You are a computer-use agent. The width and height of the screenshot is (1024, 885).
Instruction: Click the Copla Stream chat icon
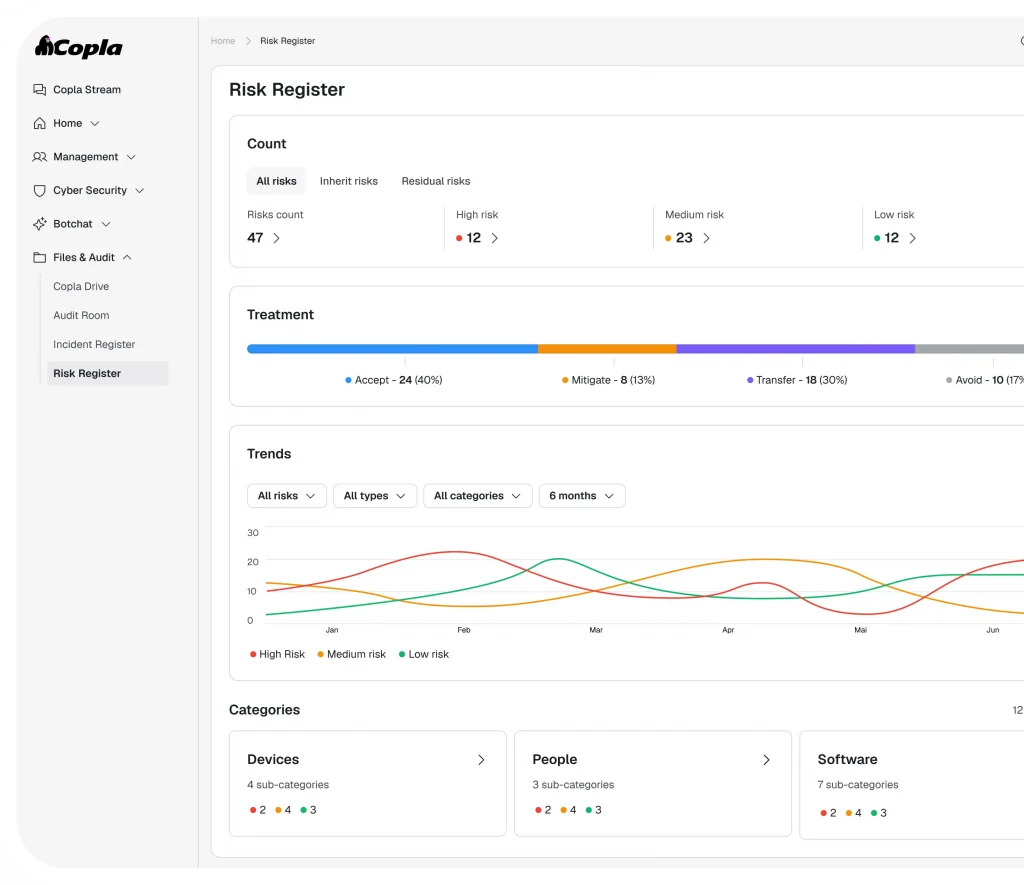pyautogui.click(x=40, y=90)
